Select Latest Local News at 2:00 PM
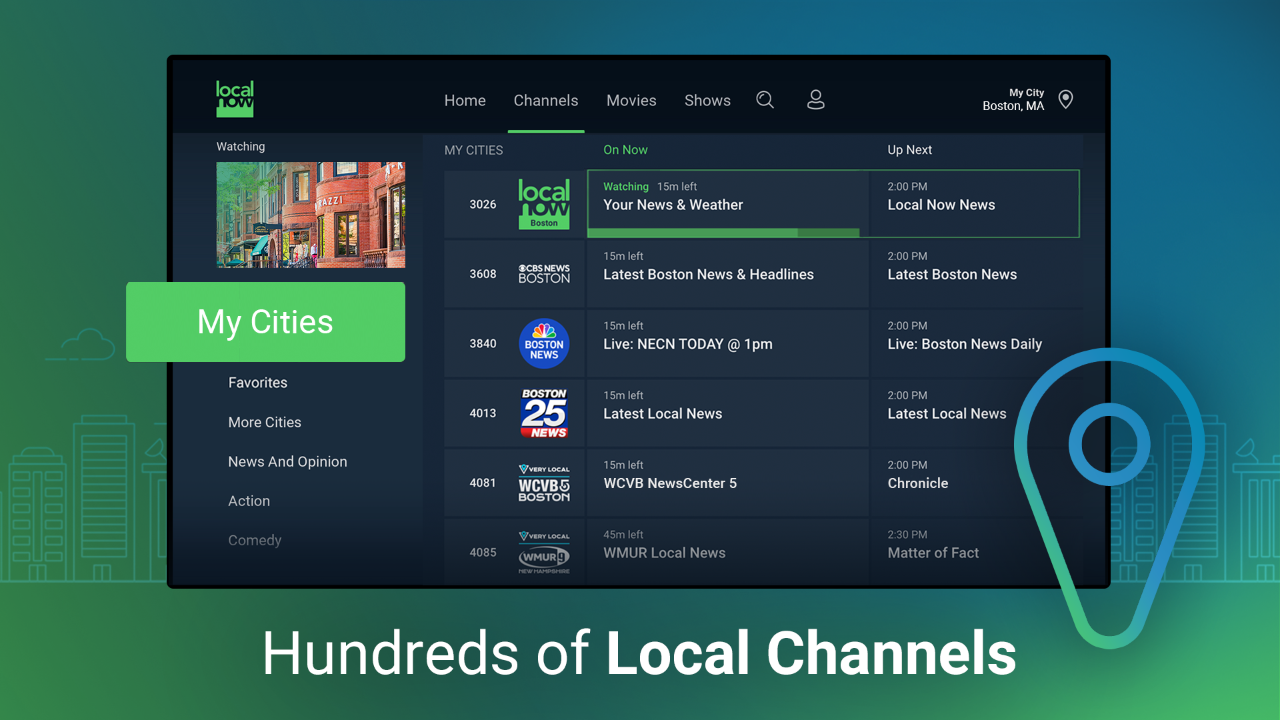The image size is (1280, 720). point(975,413)
